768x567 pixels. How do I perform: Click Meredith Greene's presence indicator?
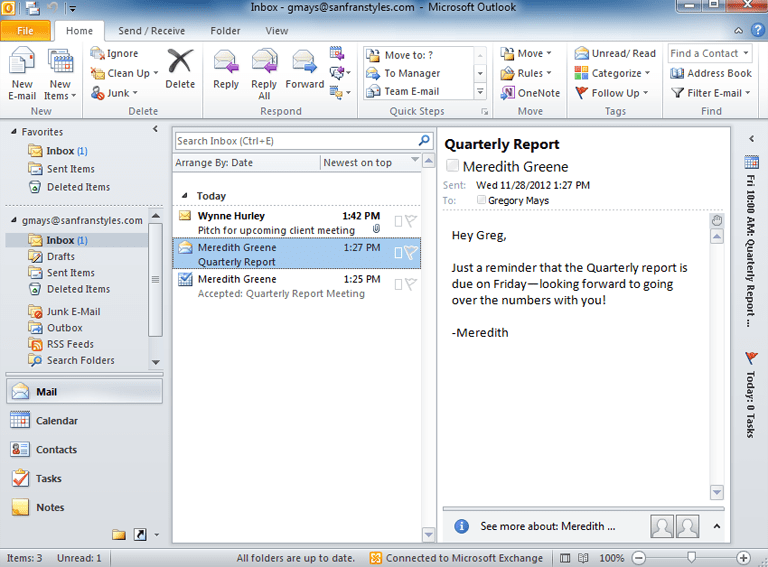coord(452,165)
